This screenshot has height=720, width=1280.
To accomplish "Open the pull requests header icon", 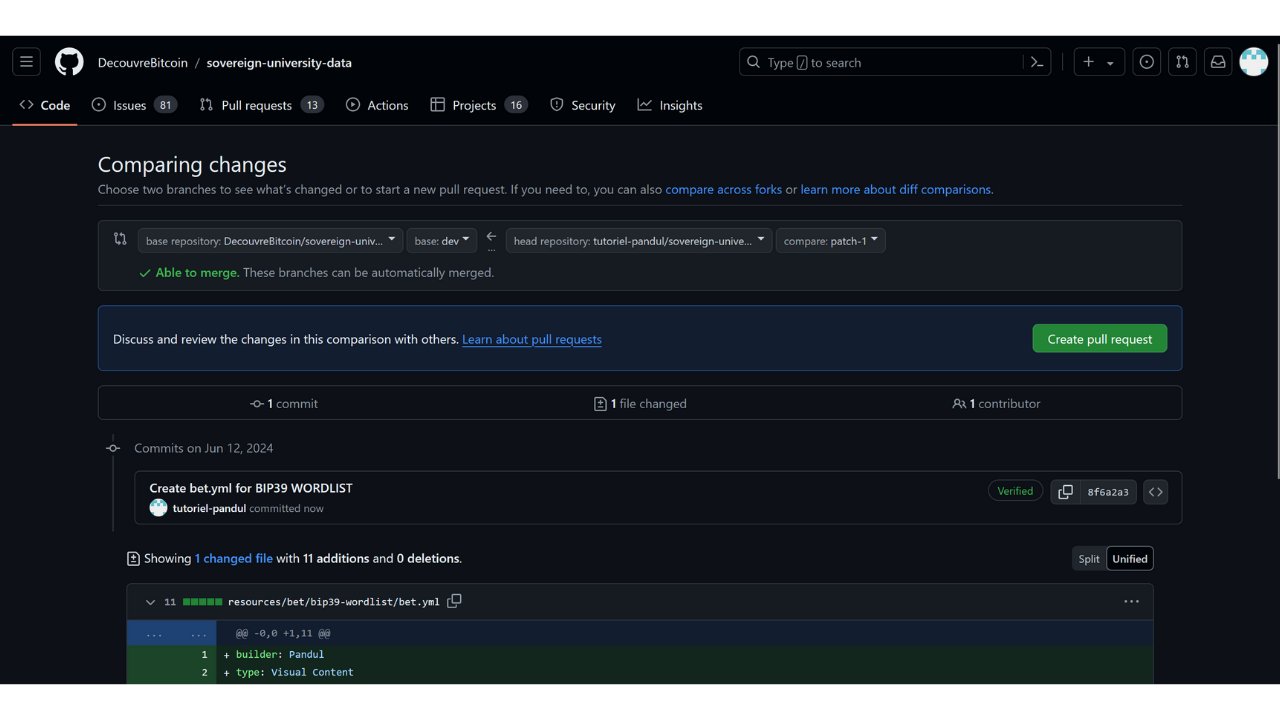I will (x=1182, y=62).
